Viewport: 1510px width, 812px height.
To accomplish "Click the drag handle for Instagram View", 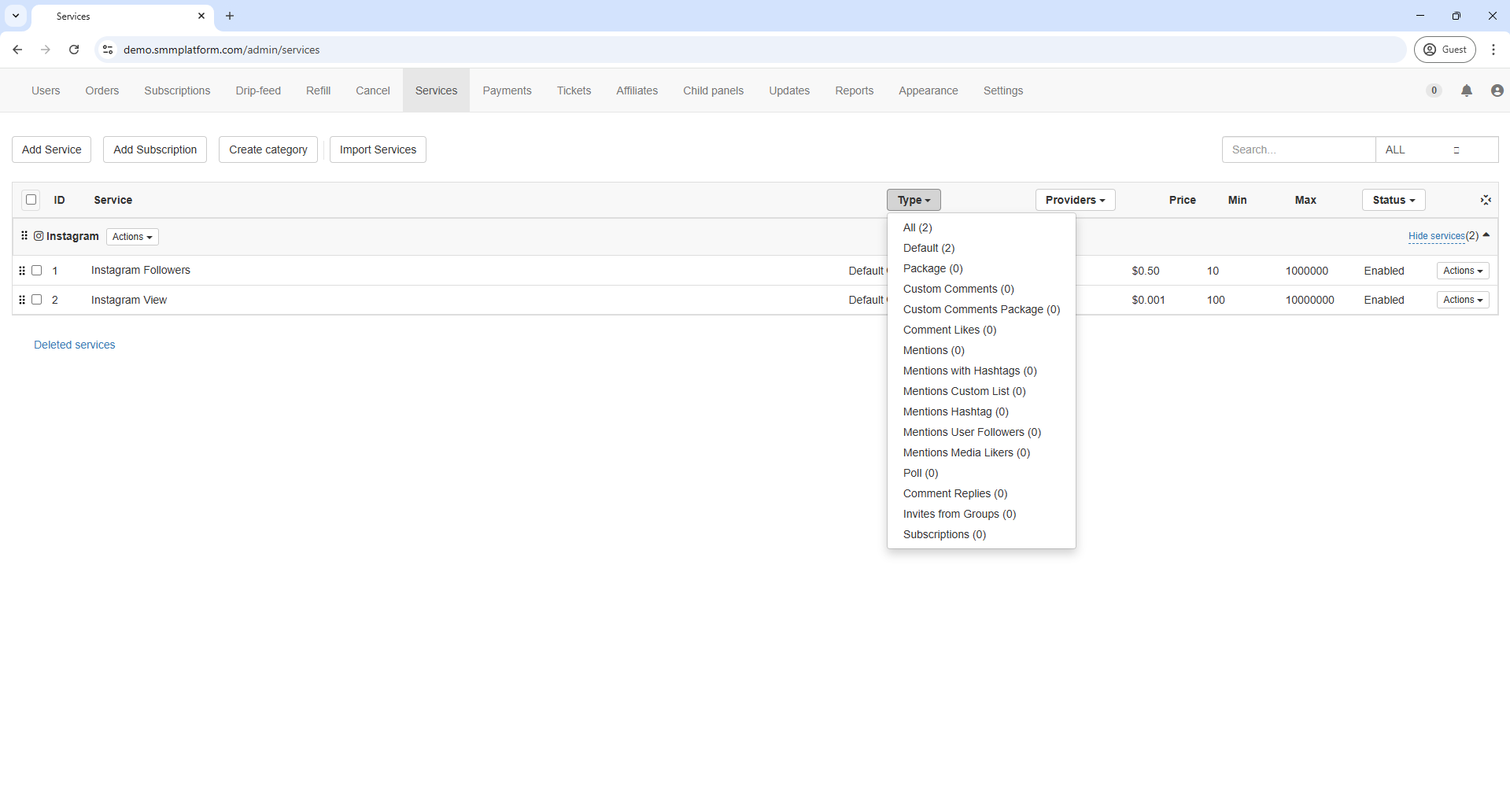I will (x=22, y=300).
